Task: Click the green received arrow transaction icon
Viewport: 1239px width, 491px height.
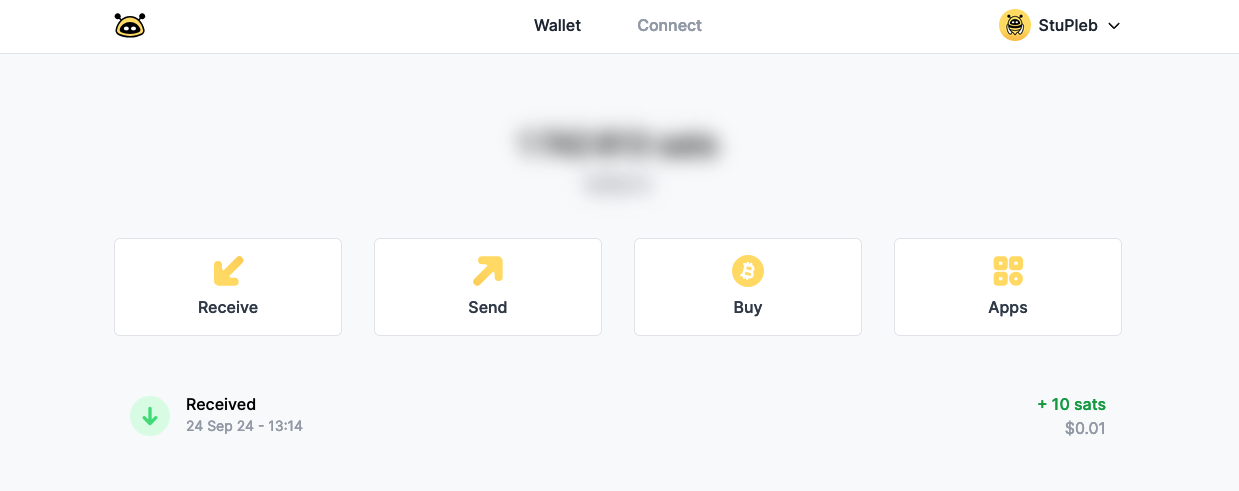Action: pos(150,416)
